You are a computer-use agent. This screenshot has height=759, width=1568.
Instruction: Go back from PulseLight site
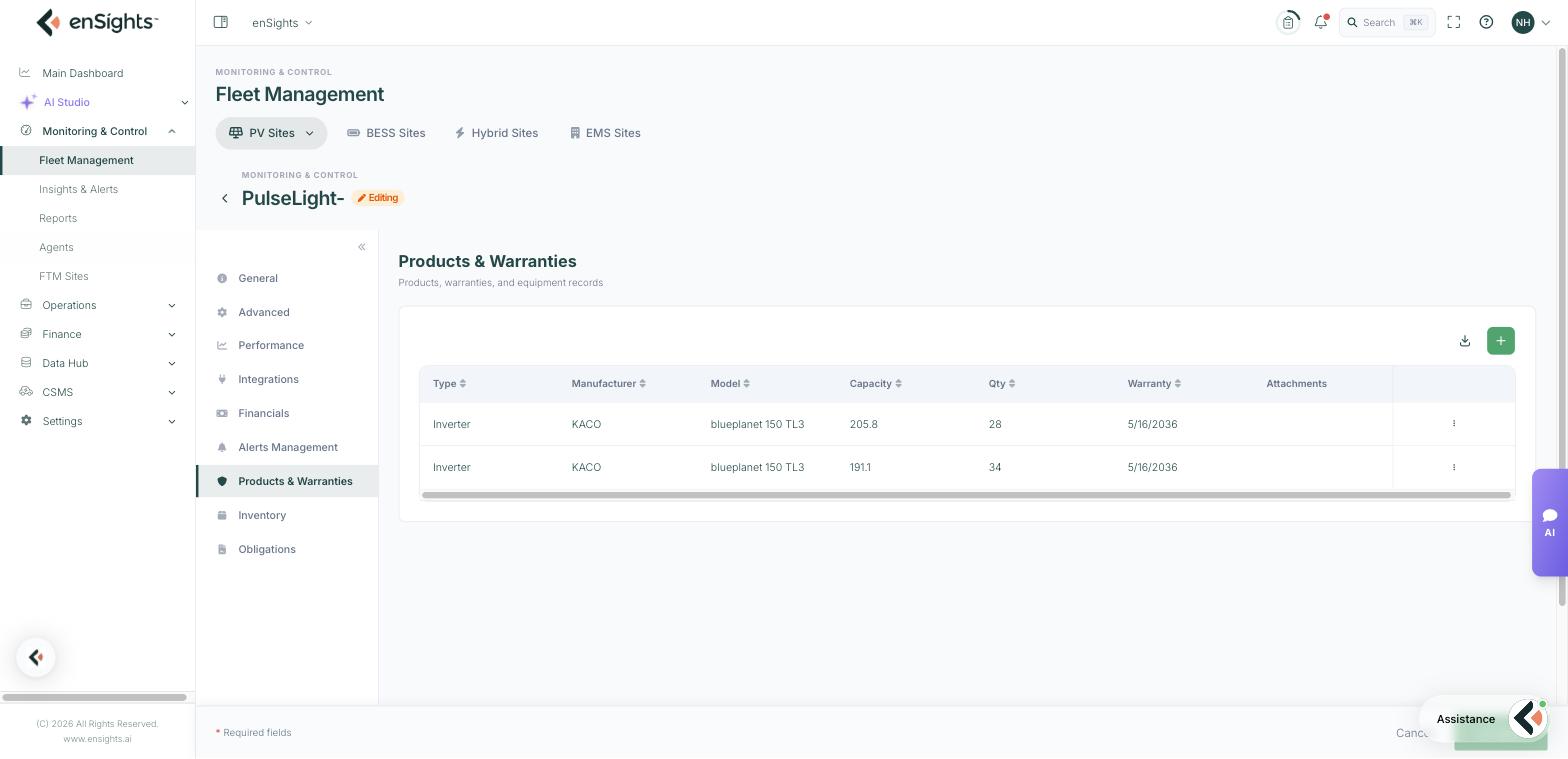point(225,199)
